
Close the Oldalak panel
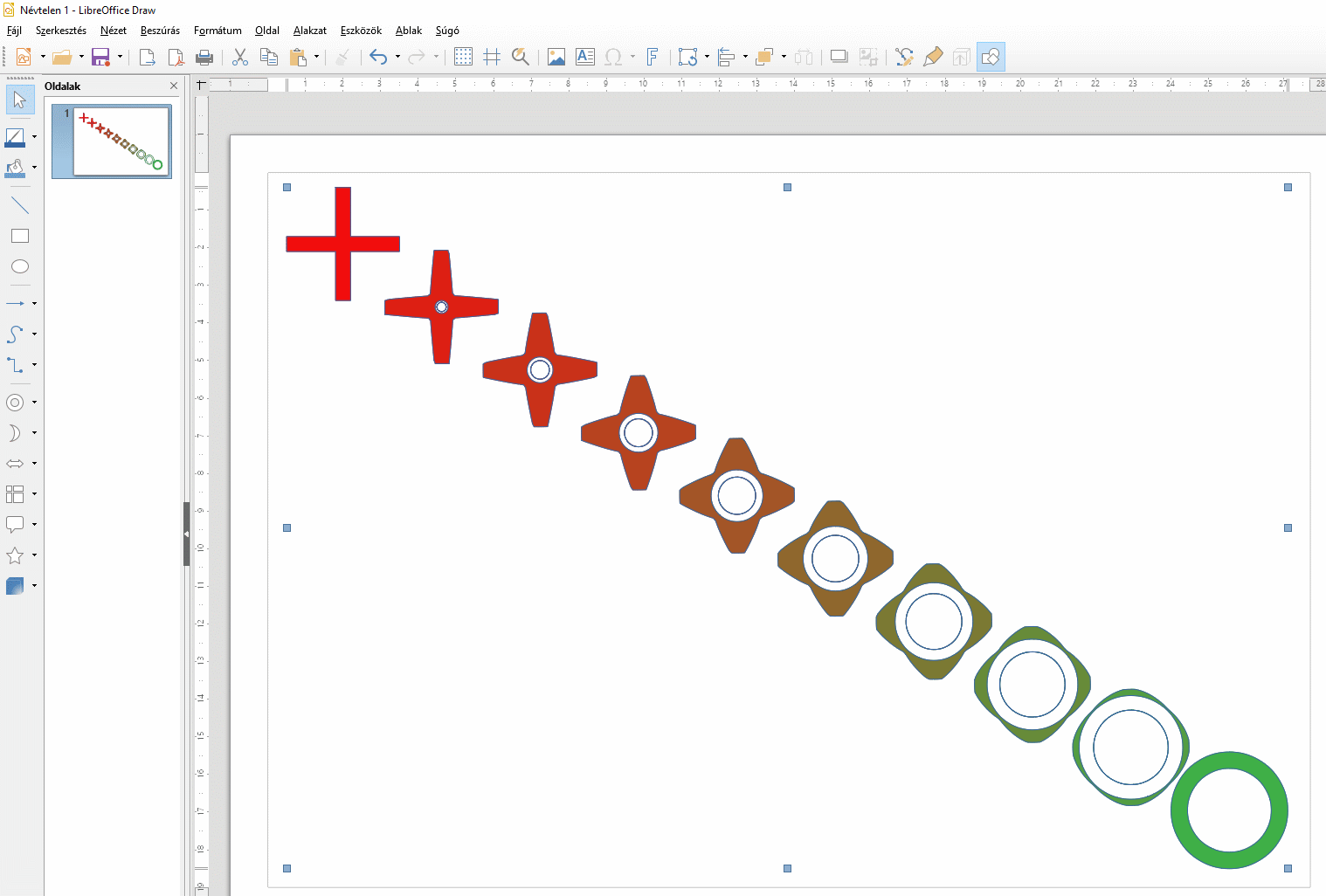click(174, 86)
